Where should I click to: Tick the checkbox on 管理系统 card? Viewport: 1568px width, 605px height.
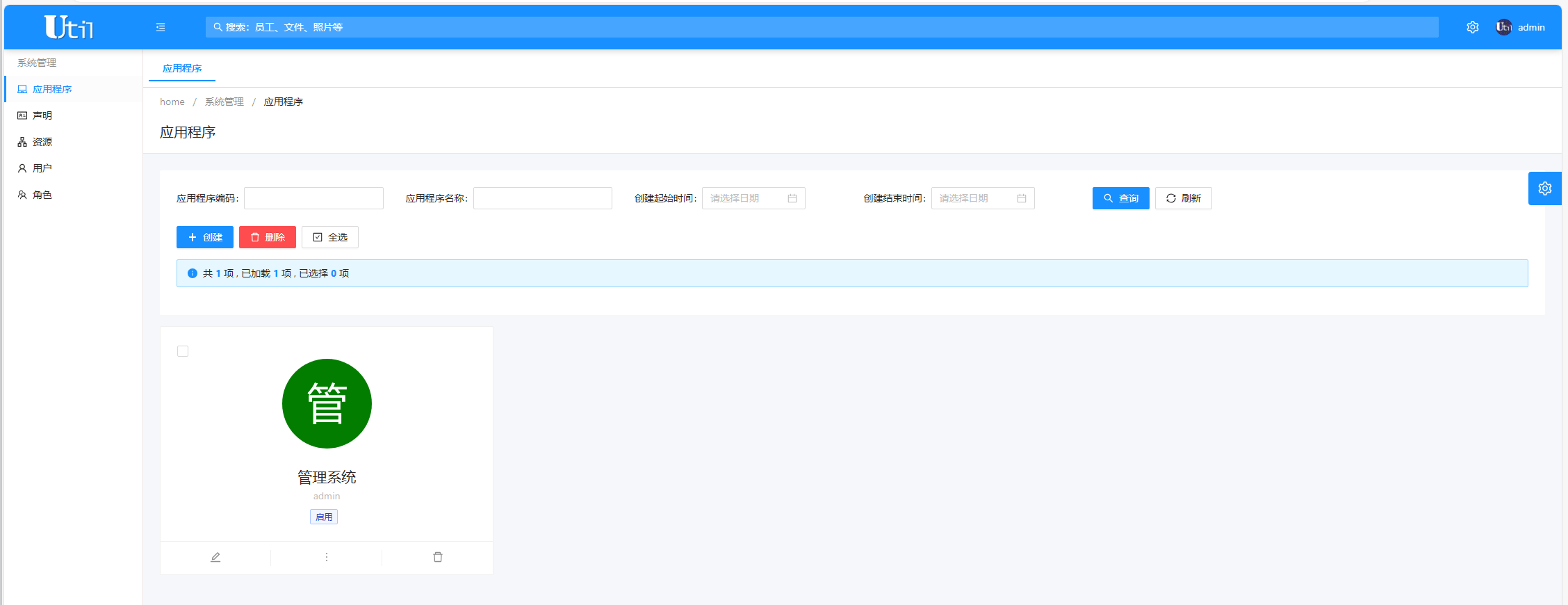pos(183,351)
